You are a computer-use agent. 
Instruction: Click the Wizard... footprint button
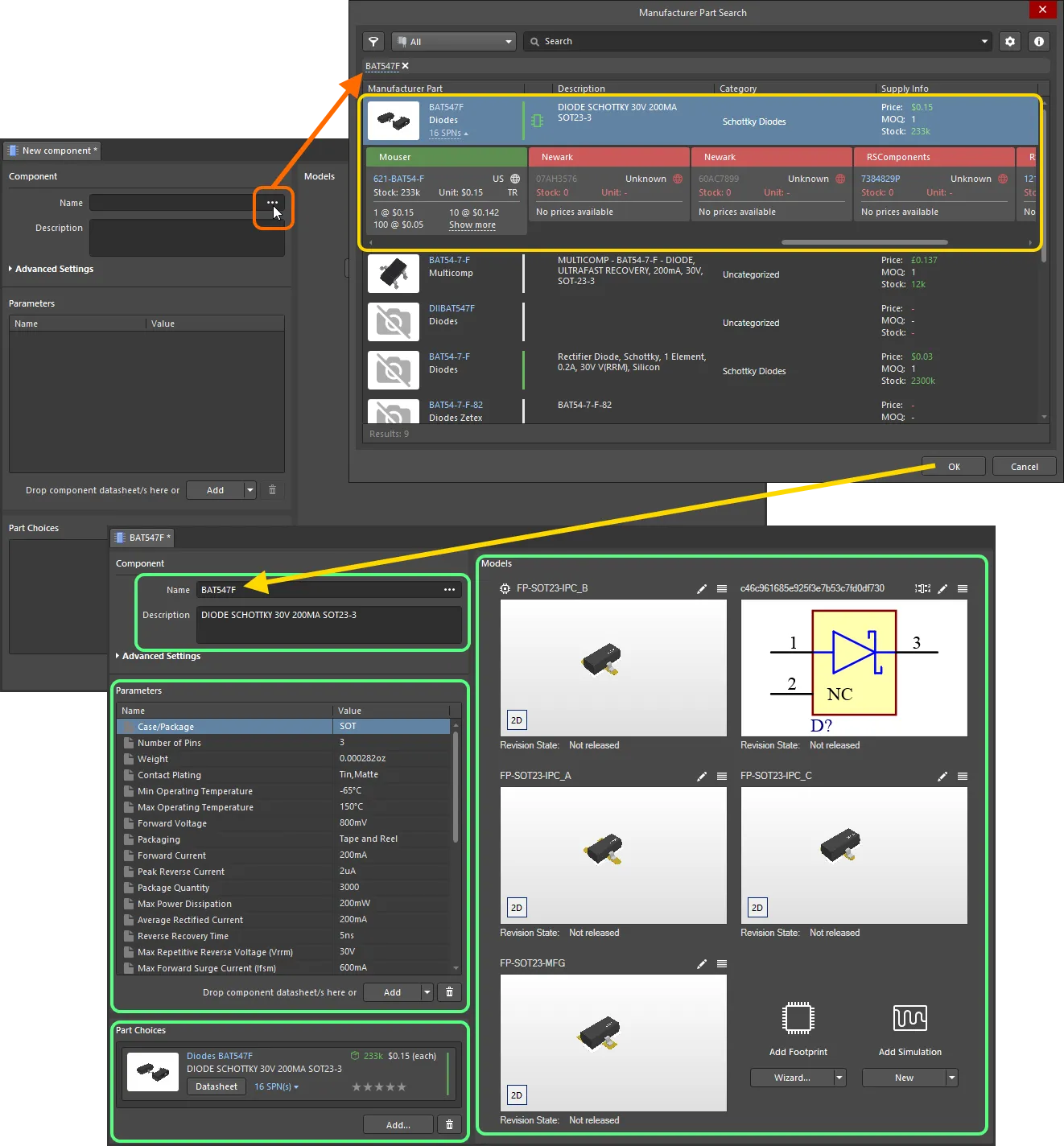tap(792, 1078)
